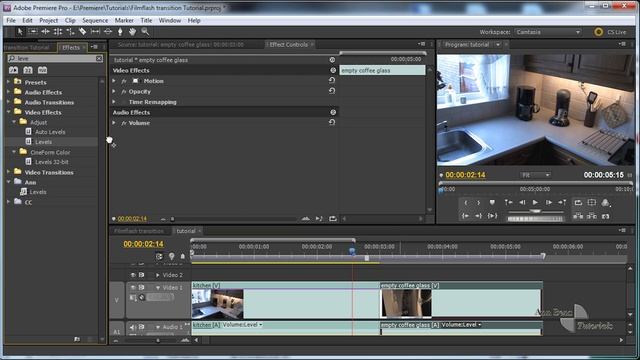Set Out point in program monitor
Image resolution: width=640 pixels, height=360 pixels.
[478, 202]
